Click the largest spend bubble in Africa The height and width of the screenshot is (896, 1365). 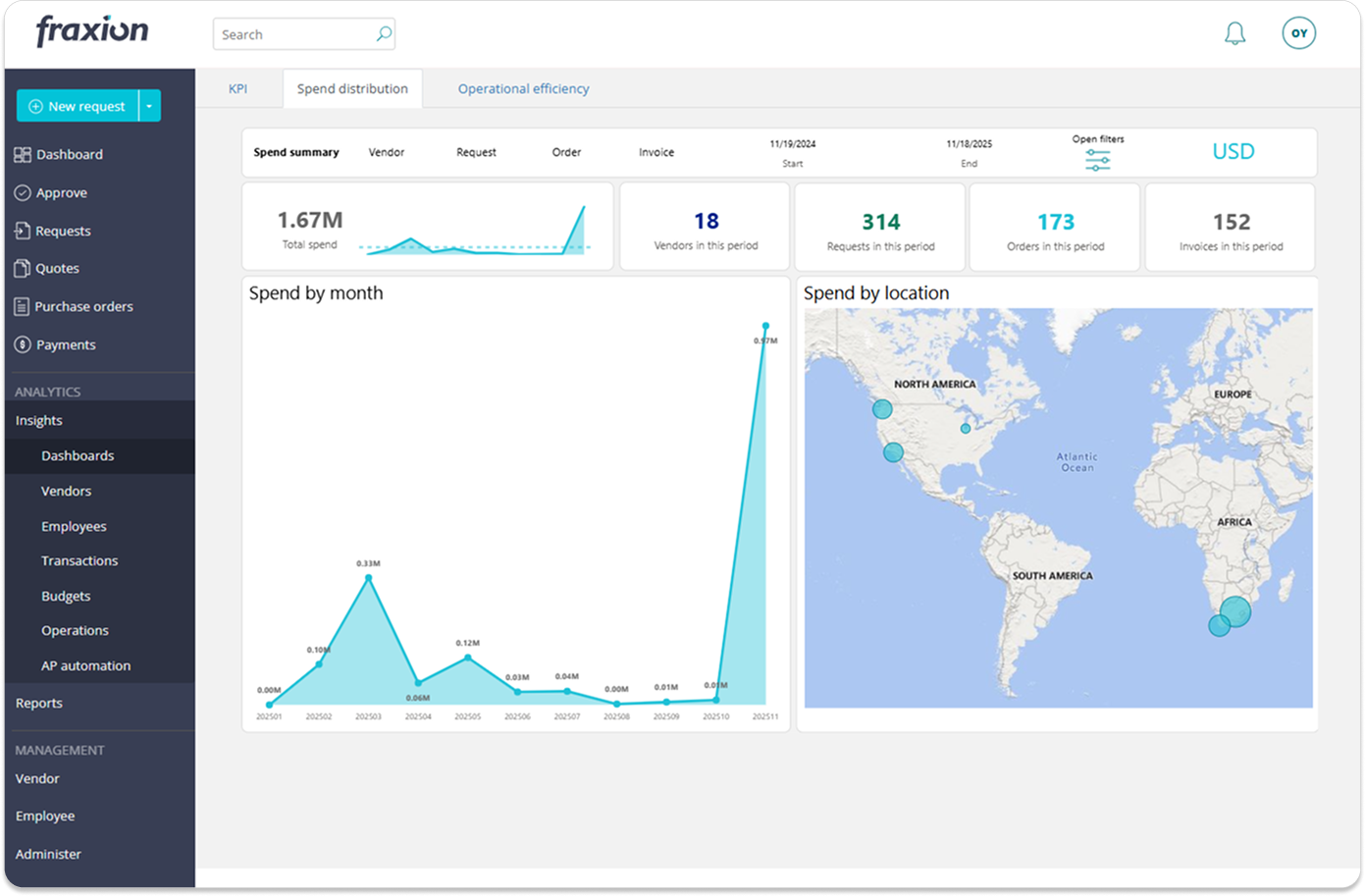click(x=1235, y=610)
